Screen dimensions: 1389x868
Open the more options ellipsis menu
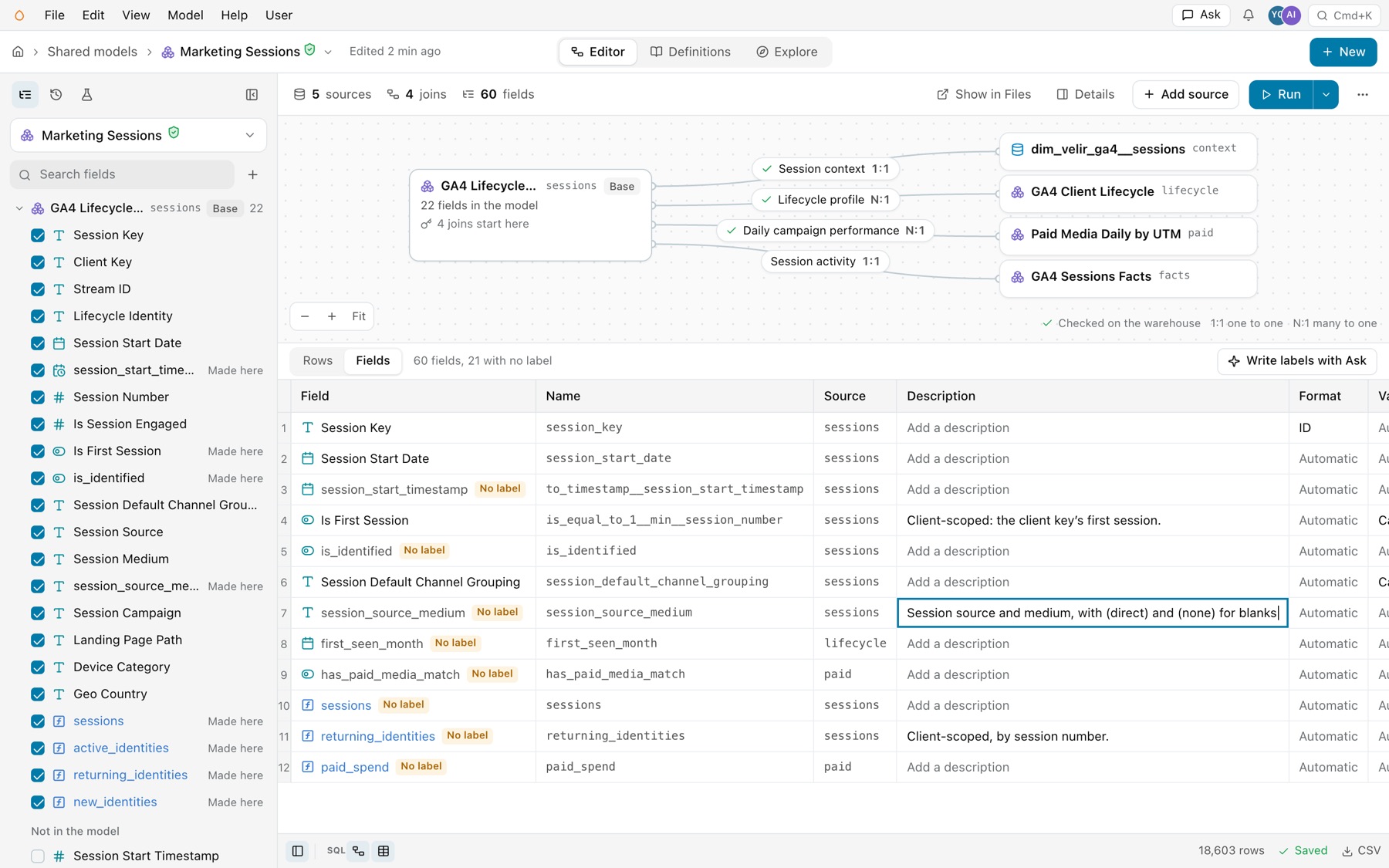[x=1363, y=94]
